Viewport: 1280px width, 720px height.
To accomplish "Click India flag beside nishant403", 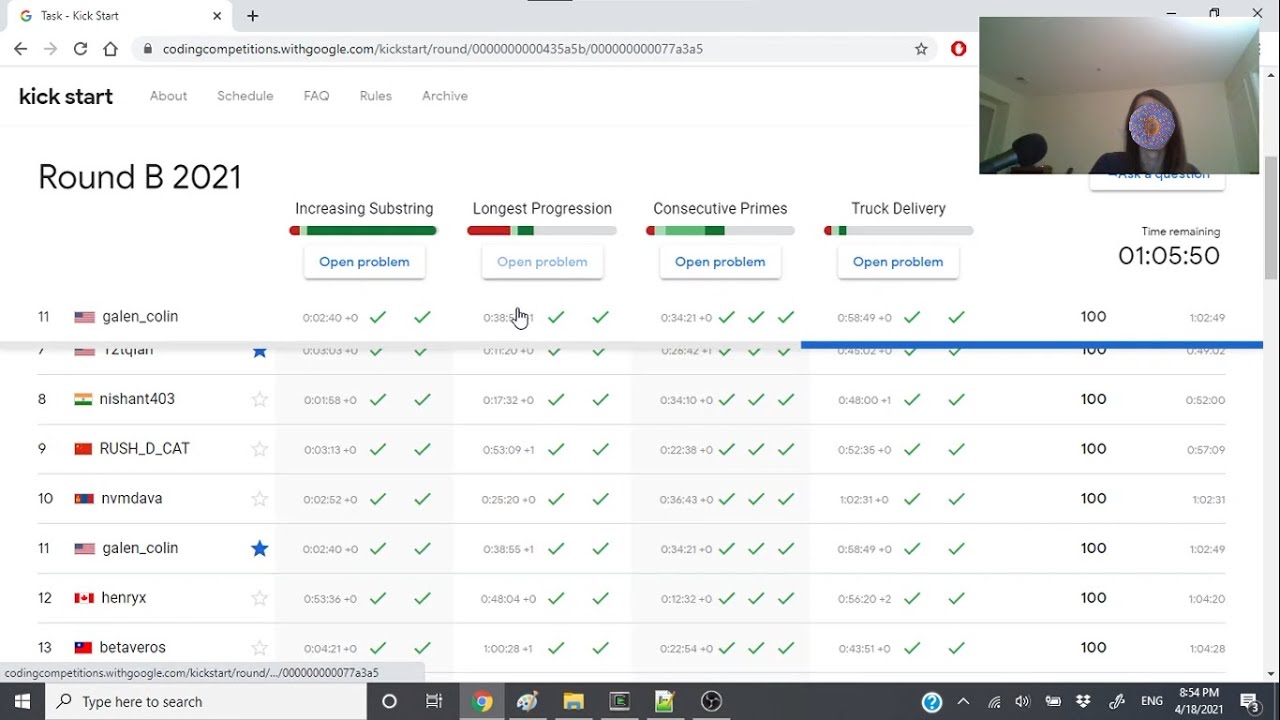I will [83, 399].
